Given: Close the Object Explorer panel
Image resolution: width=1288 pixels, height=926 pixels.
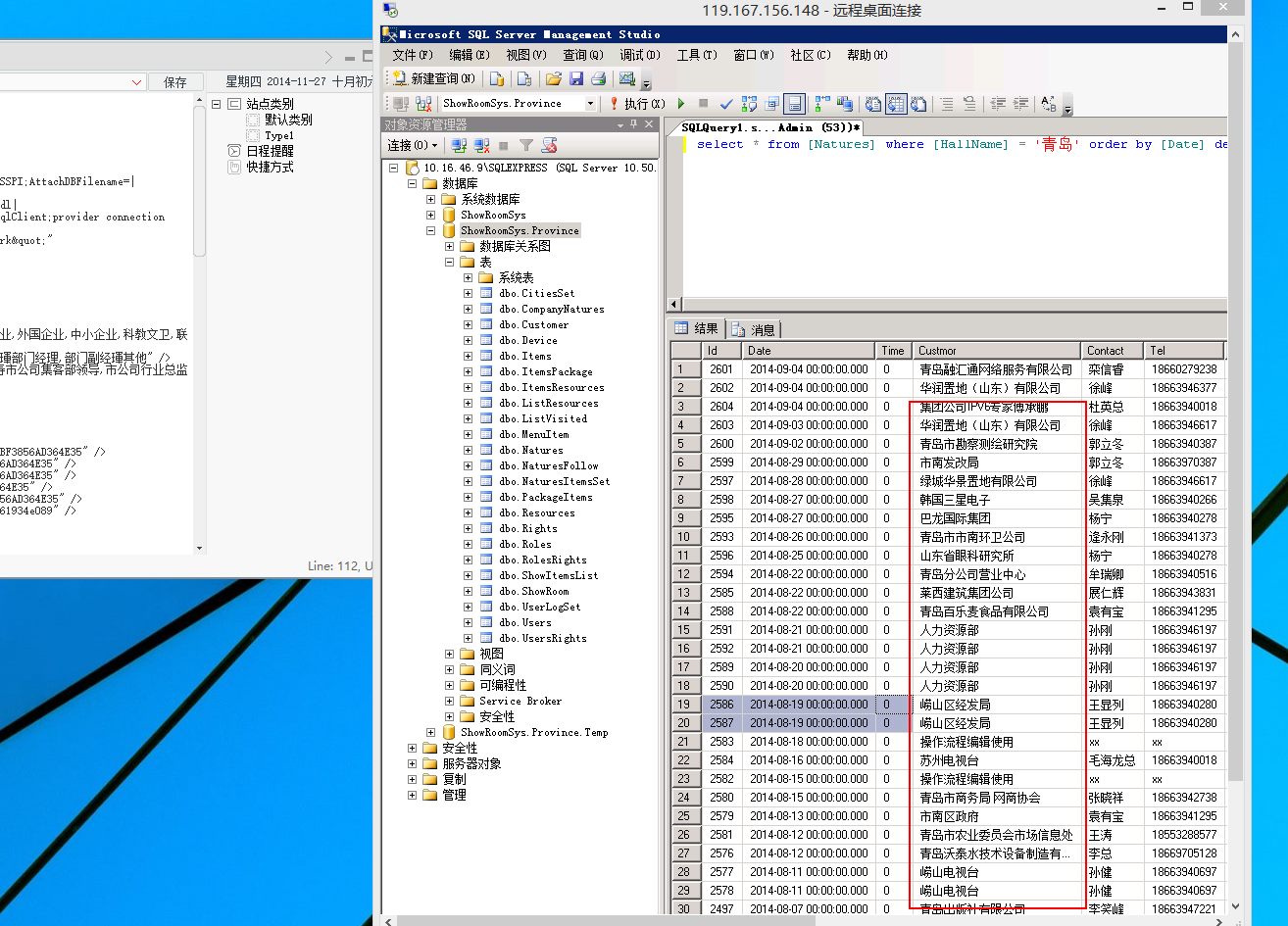Looking at the screenshot, I should pyautogui.click(x=649, y=124).
